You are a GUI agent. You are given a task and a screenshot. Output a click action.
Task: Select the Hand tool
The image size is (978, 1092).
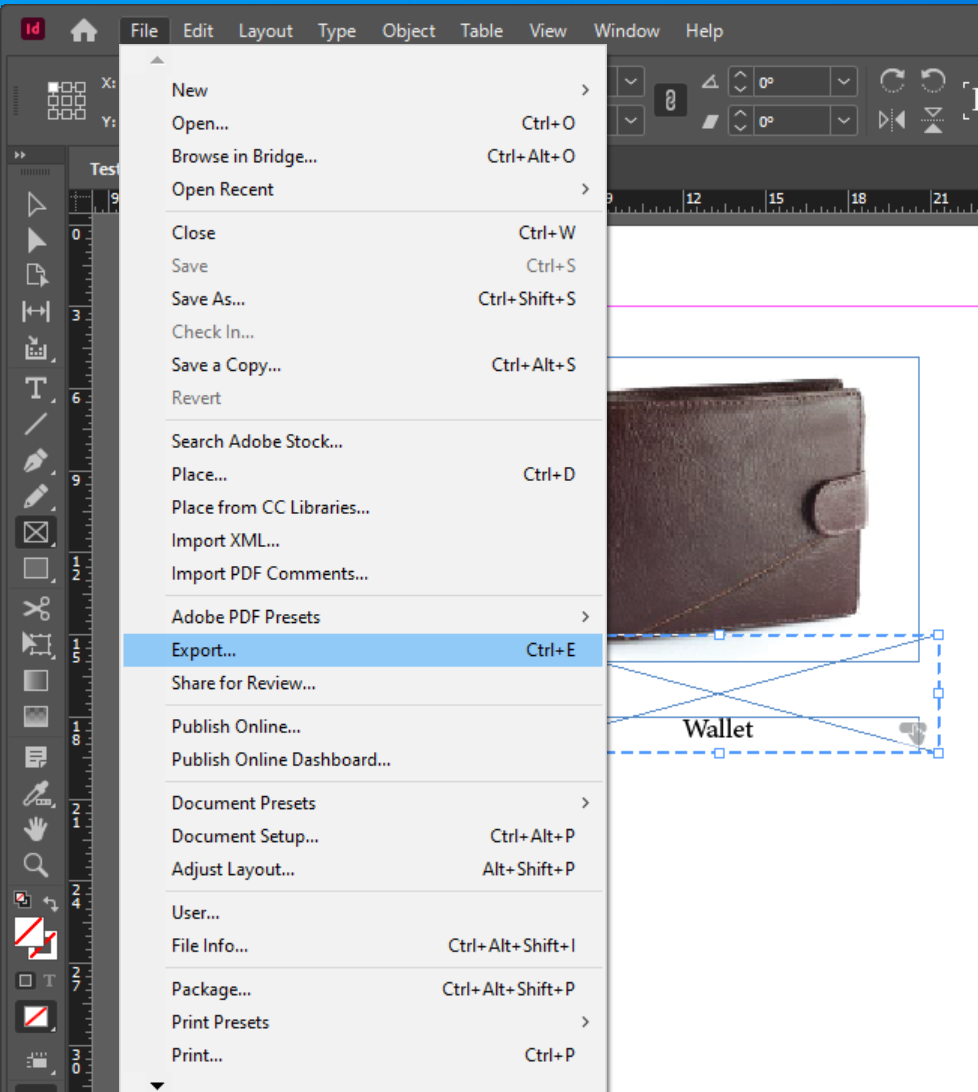pyautogui.click(x=36, y=829)
